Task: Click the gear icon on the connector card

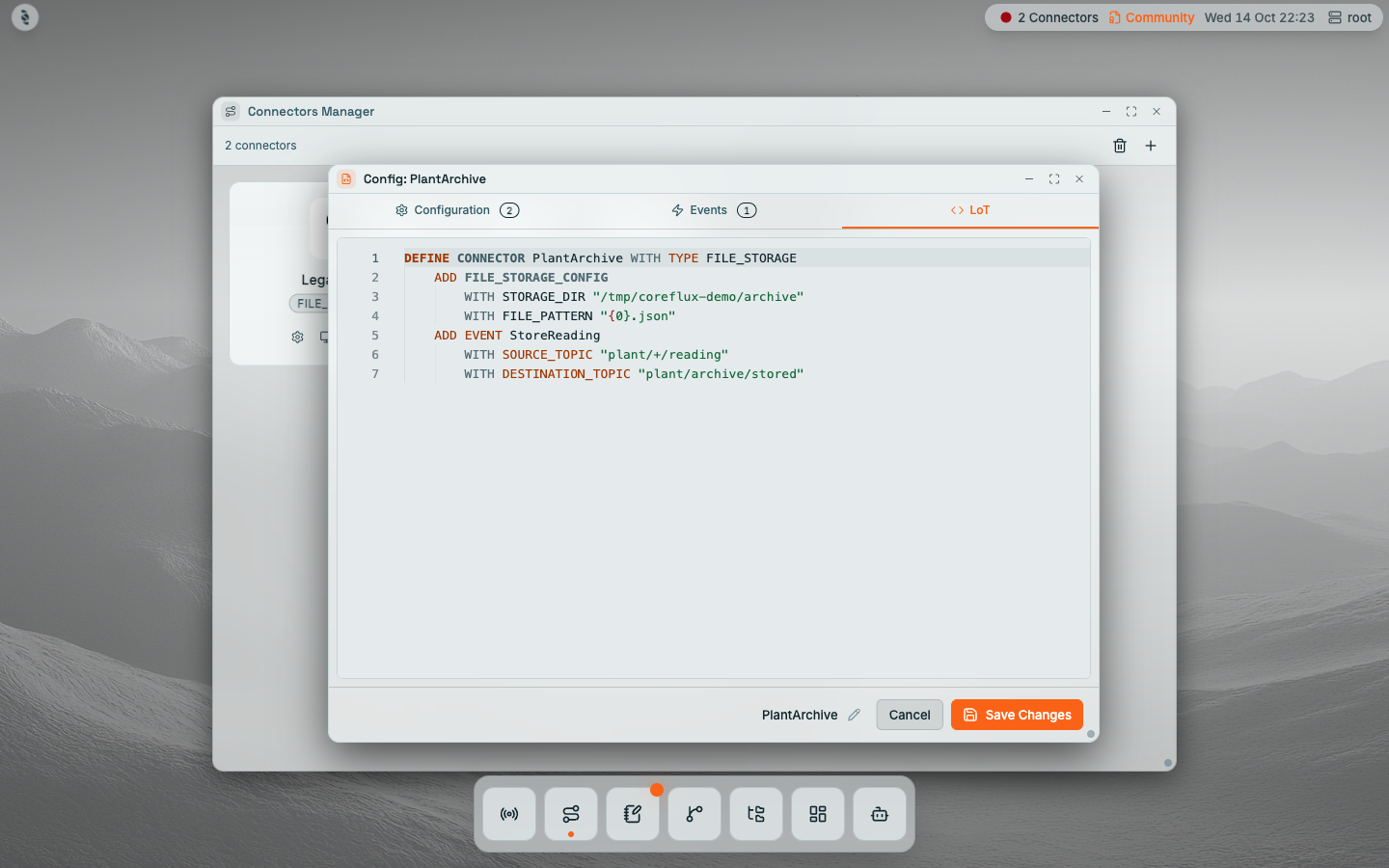Action: (297, 337)
